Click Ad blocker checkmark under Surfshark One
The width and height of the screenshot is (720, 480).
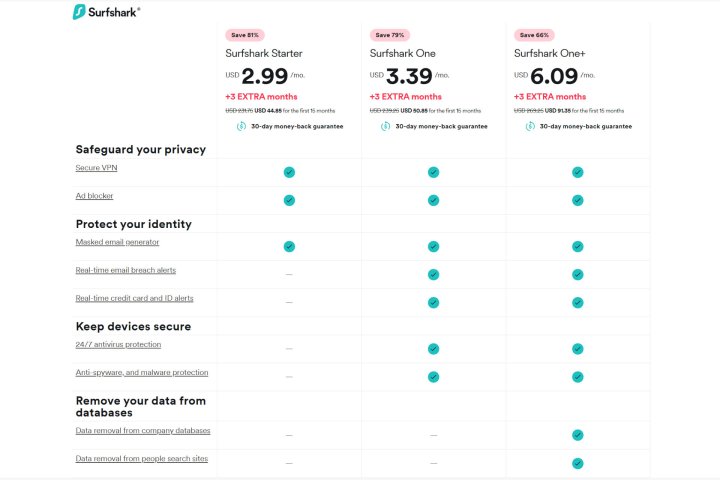433,200
